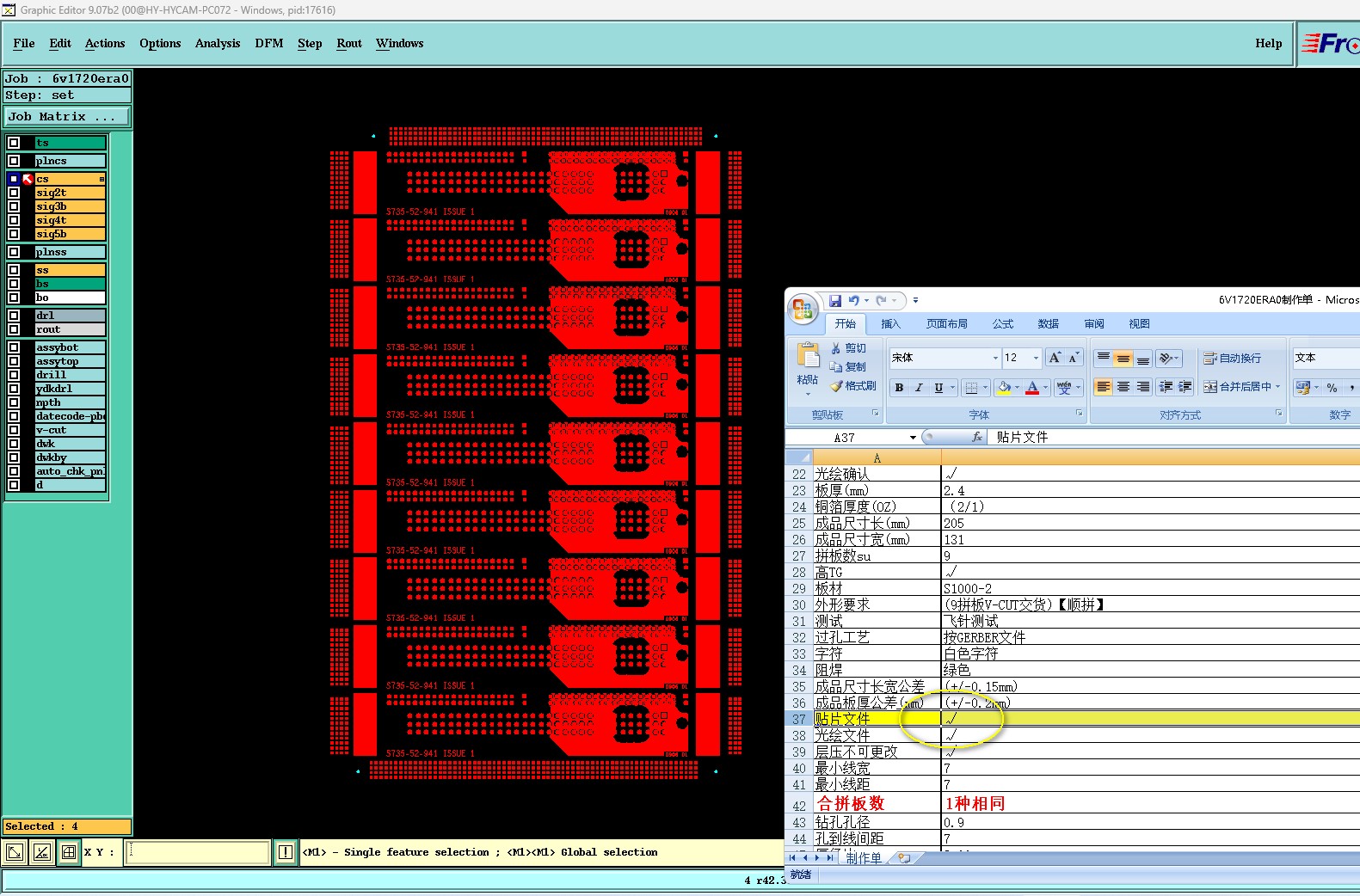This screenshot has width=1360, height=896.
Task: Click the 制作单 worksheet tab
Action: pyautogui.click(x=863, y=858)
